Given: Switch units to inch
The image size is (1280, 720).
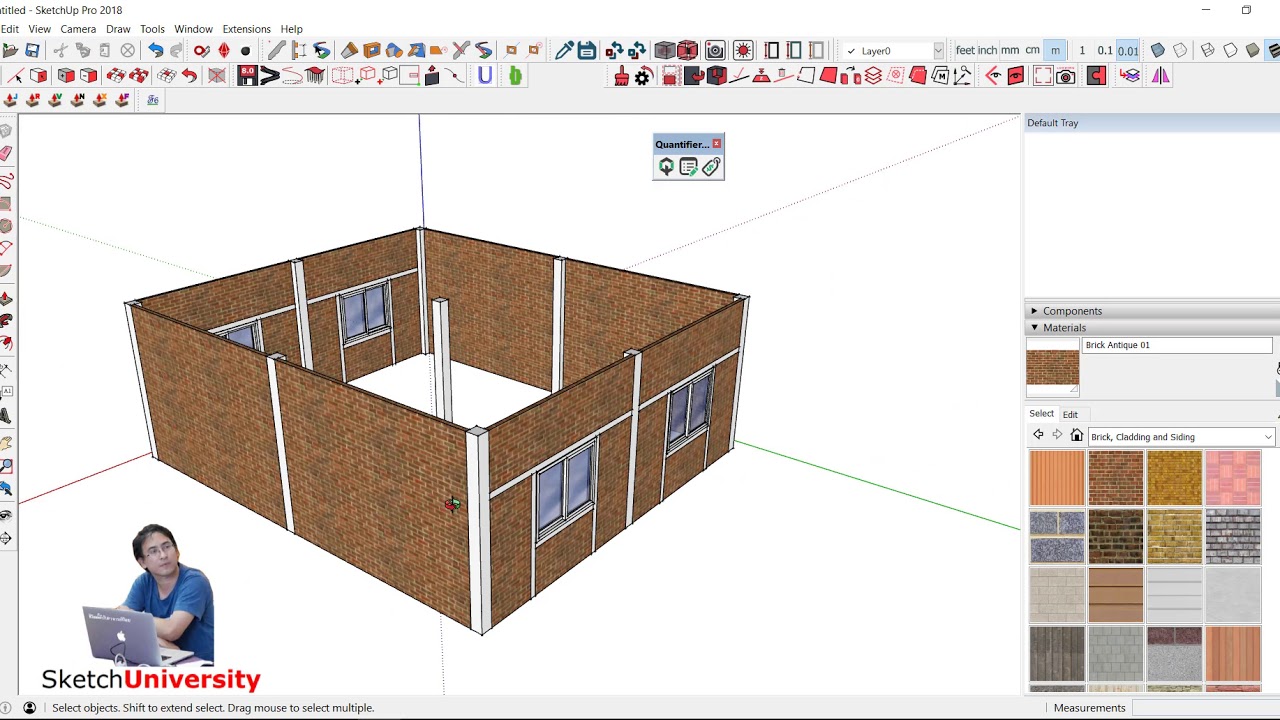Looking at the screenshot, I should [987, 51].
